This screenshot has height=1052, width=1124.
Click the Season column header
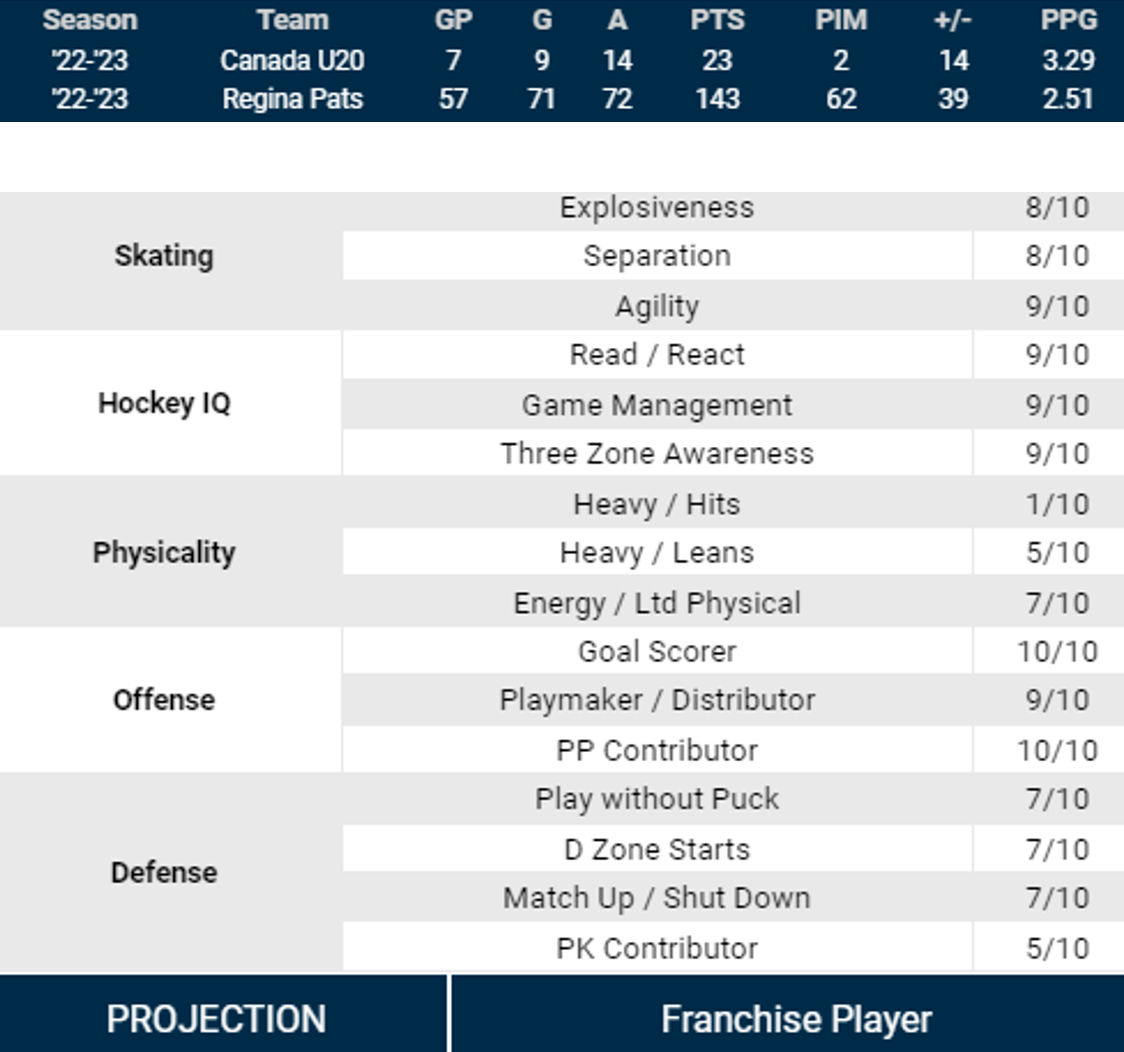90,20
